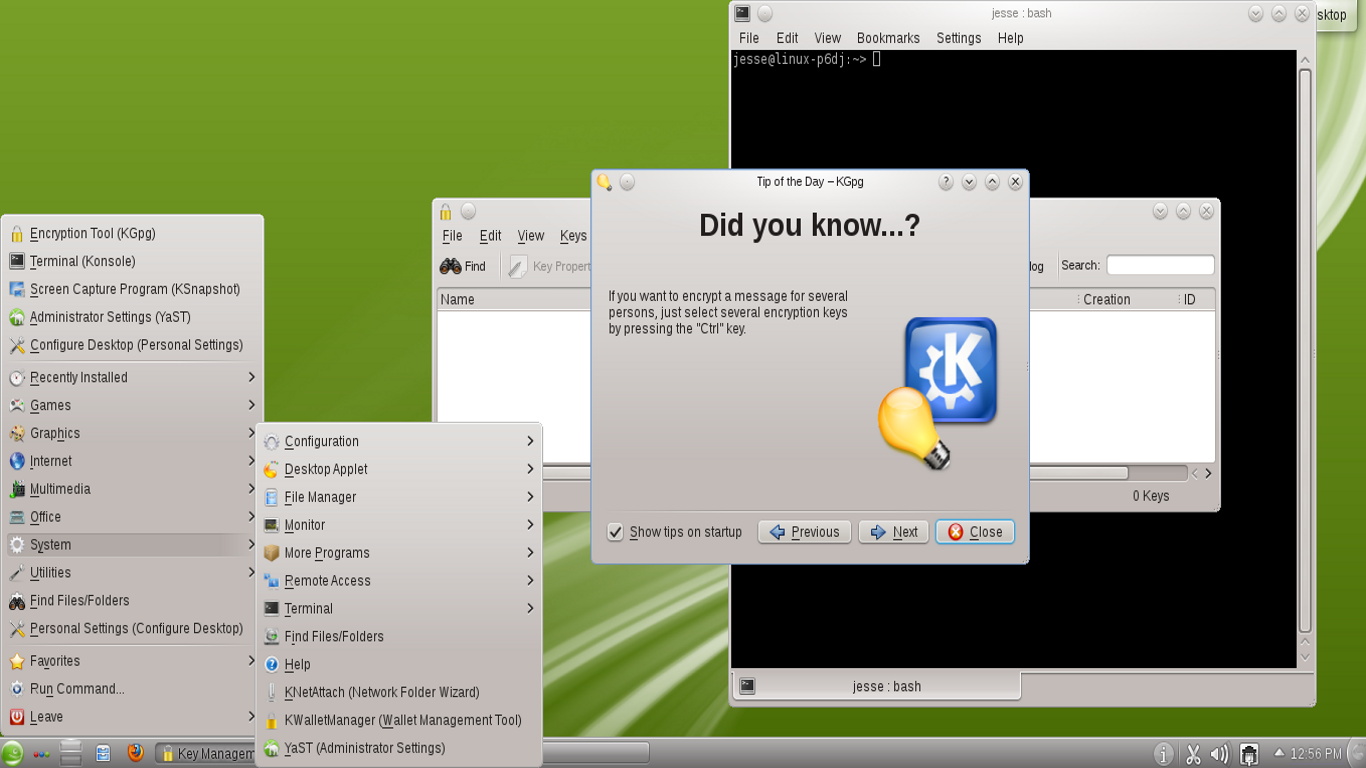The image size is (1366, 768).
Task: Click the file manager panel icon
Action: click(103, 753)
